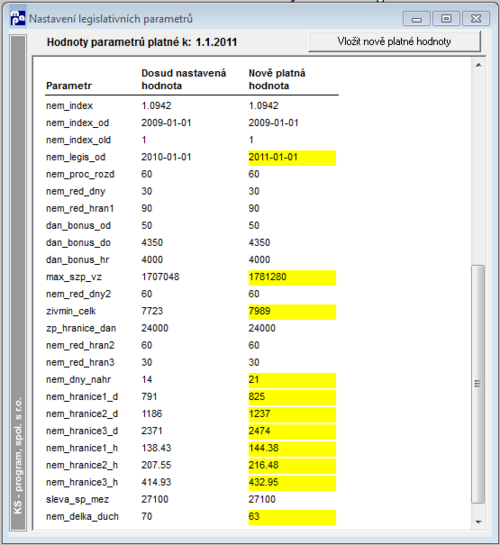Minimize the Nastavení legislativních parametrů window
This screenshot has height=545, width=500.
pyautogui.click(x=417, y=18)
